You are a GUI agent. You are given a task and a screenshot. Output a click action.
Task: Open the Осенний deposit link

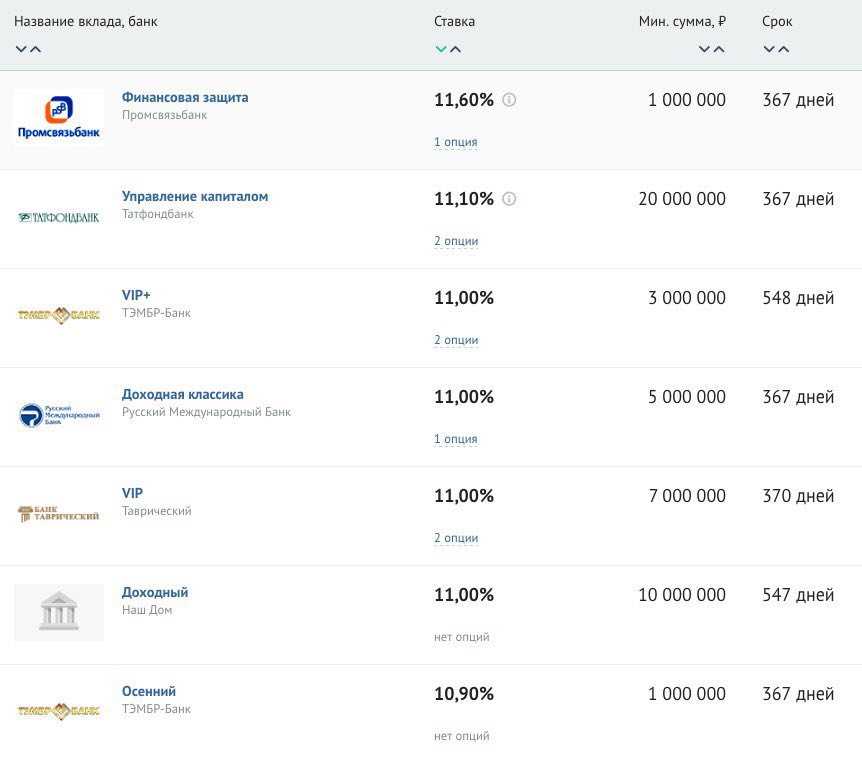point(149,691)
